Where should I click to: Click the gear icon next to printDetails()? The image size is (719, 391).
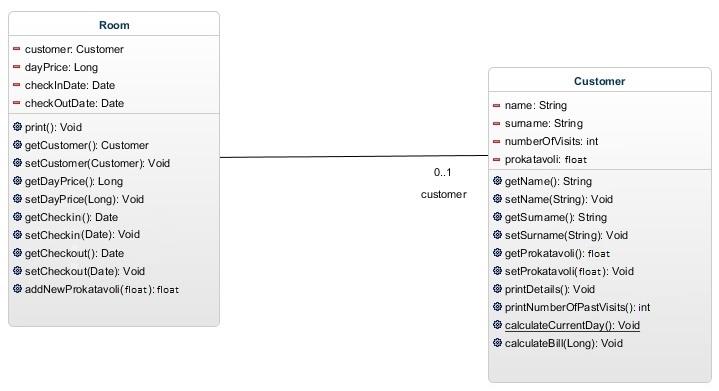497,289
